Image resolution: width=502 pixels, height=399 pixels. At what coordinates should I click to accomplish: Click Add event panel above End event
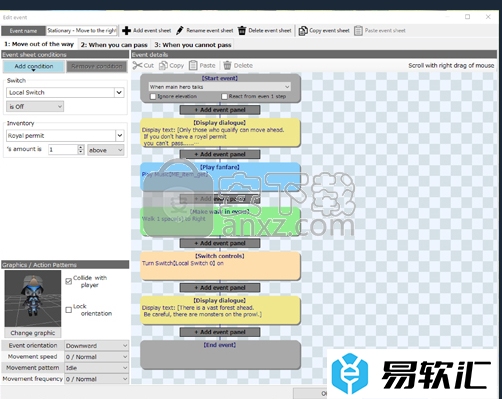pos(220,332)
